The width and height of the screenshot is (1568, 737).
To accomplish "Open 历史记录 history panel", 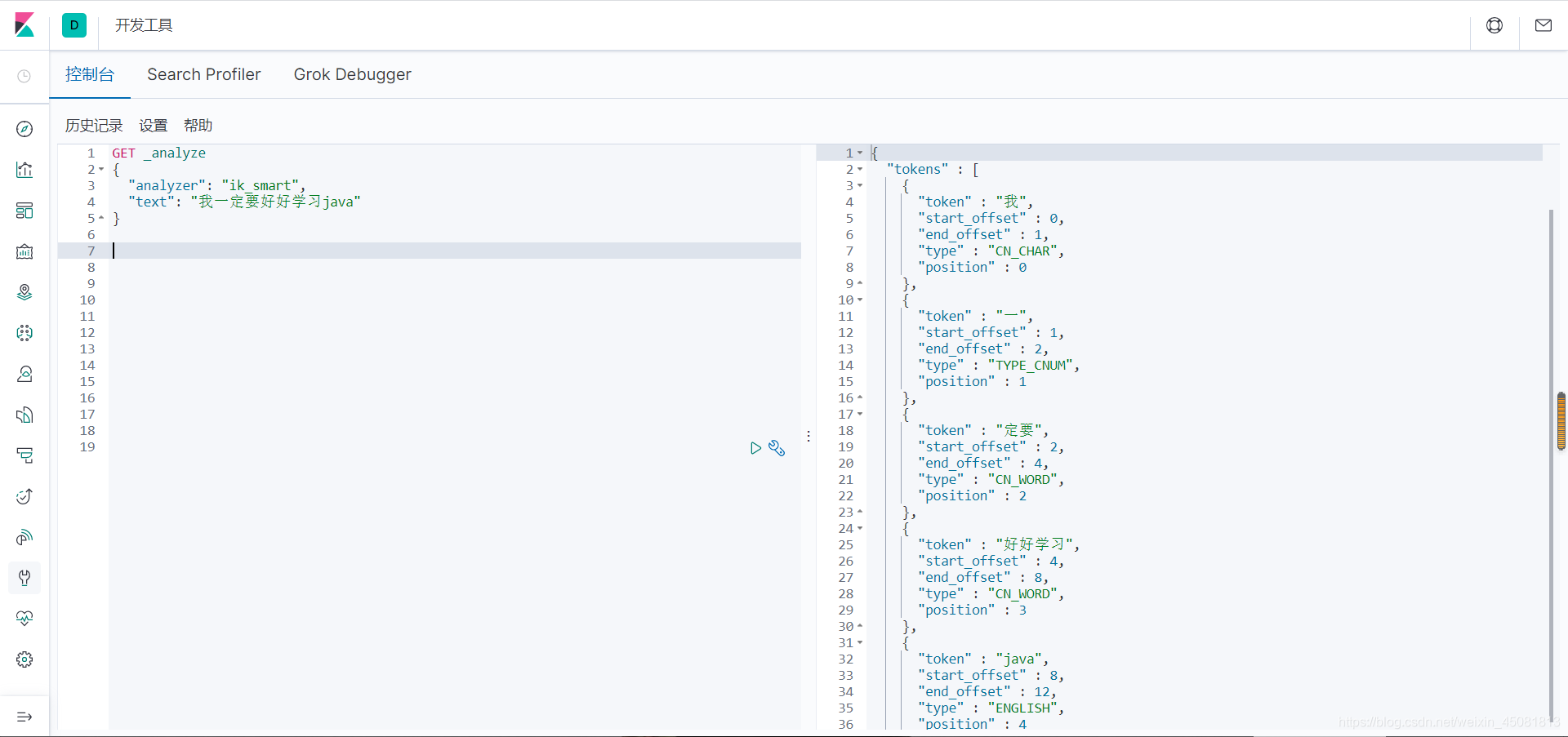I will pyautogui.click(x=94, y=126).
